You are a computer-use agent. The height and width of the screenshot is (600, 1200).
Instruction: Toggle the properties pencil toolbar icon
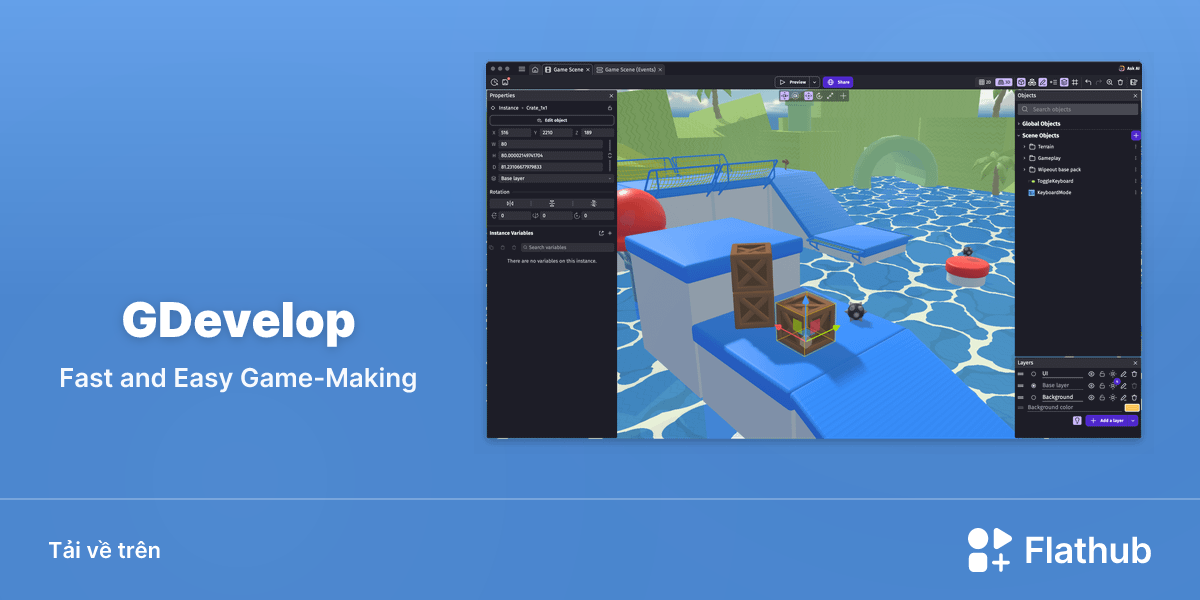[x=1043, y=82]
